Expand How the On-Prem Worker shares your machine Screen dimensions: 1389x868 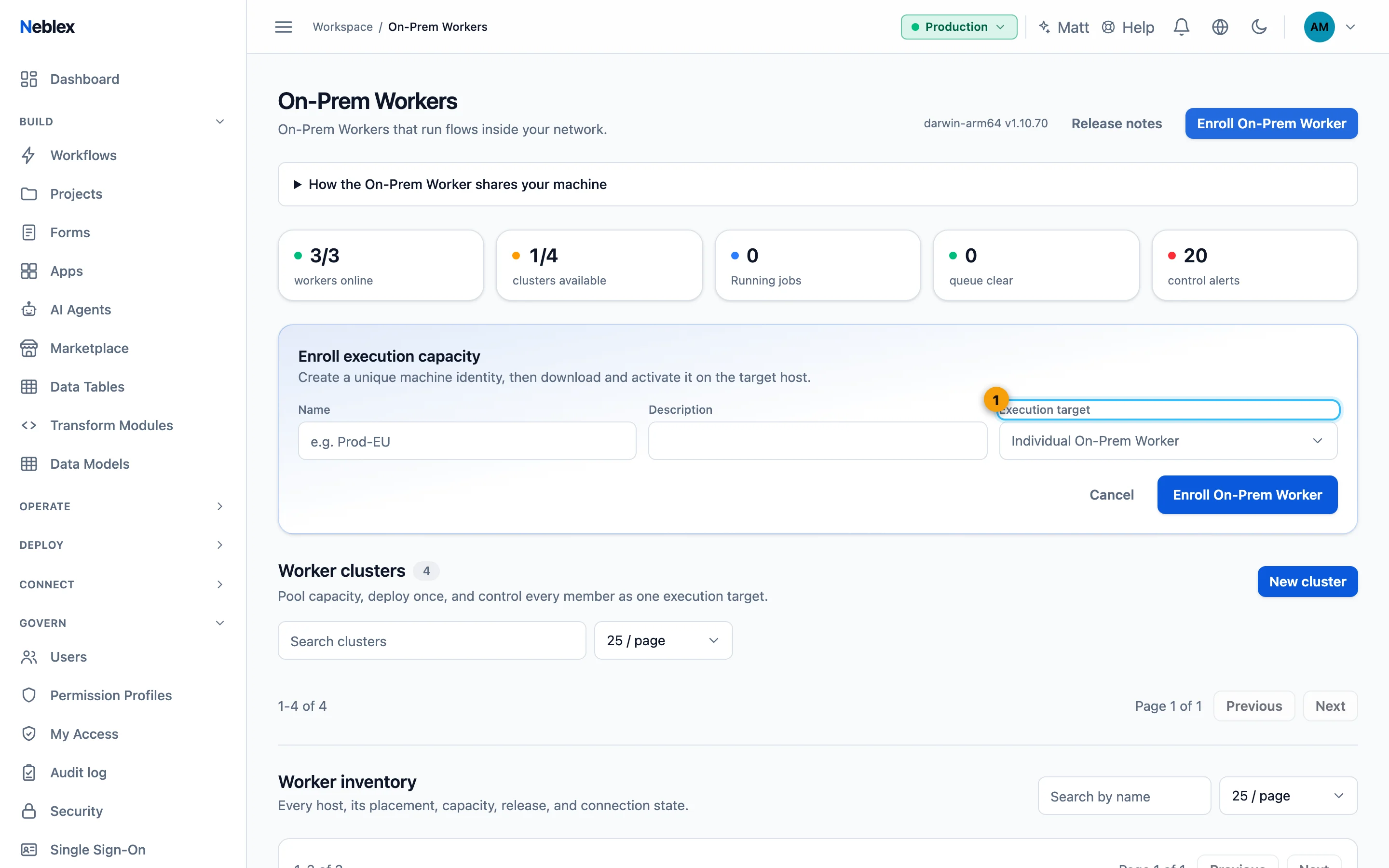pyautogui.click(x=817, y=184)
